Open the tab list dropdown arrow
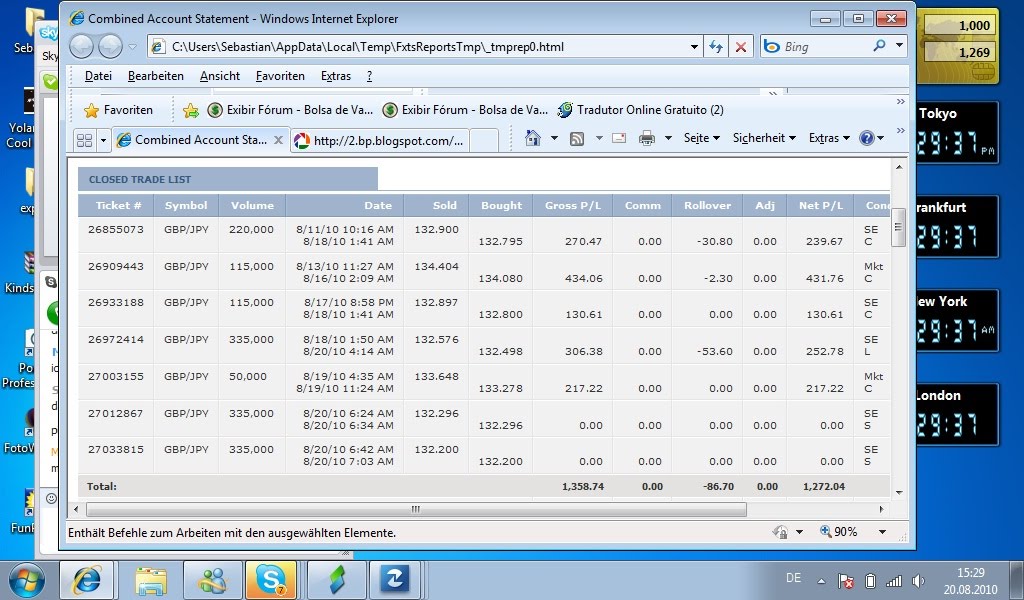 click(x=103, y=140)
